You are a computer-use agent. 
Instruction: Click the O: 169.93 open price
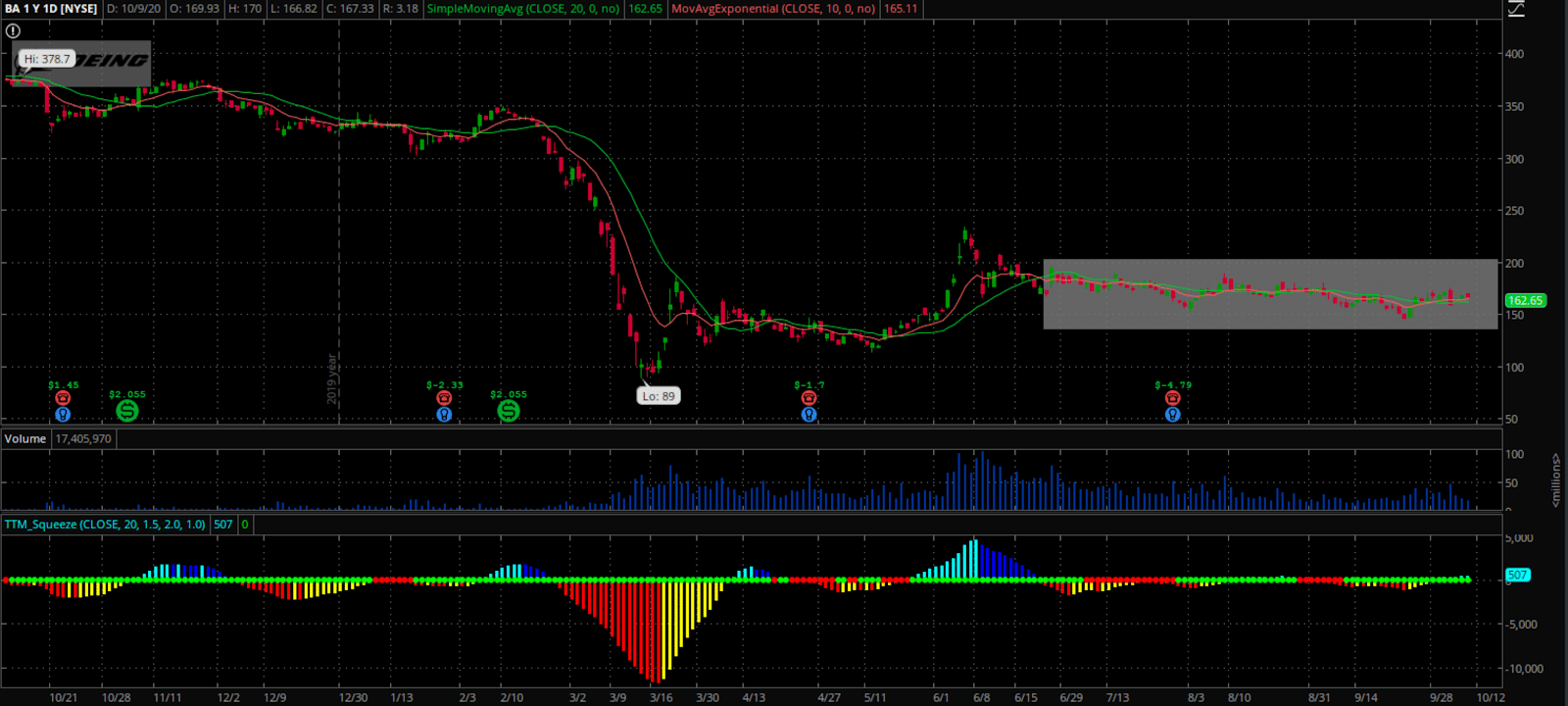(194, 9)
